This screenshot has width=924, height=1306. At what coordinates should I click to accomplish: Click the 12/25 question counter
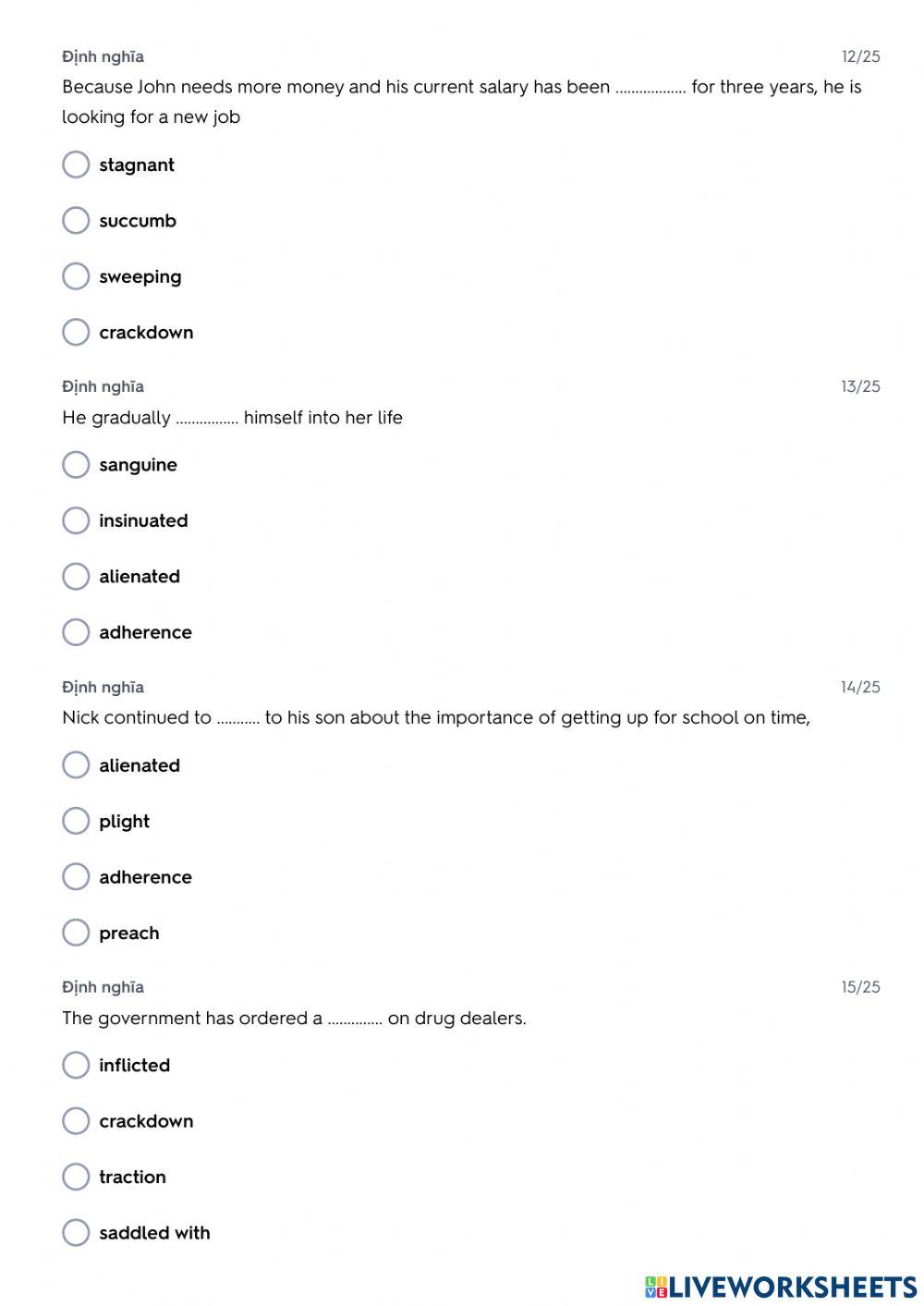click(860, 56)
